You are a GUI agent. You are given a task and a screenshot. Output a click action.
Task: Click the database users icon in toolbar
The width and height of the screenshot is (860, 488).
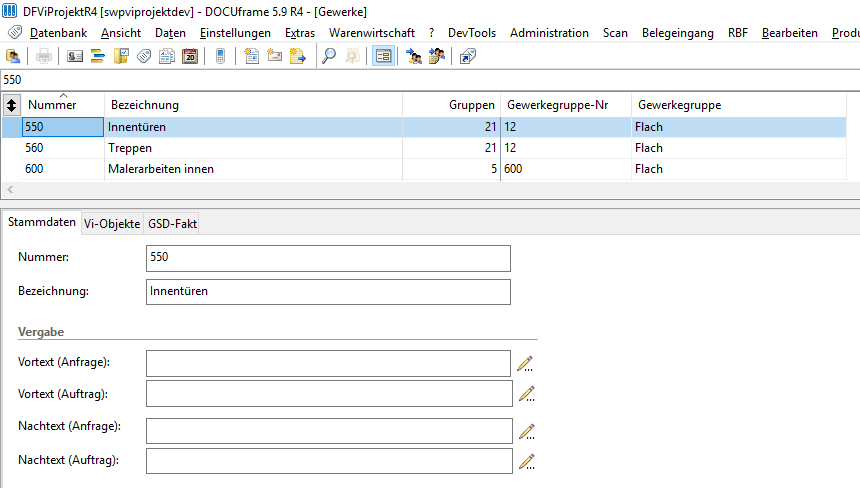tap(13, 56)
